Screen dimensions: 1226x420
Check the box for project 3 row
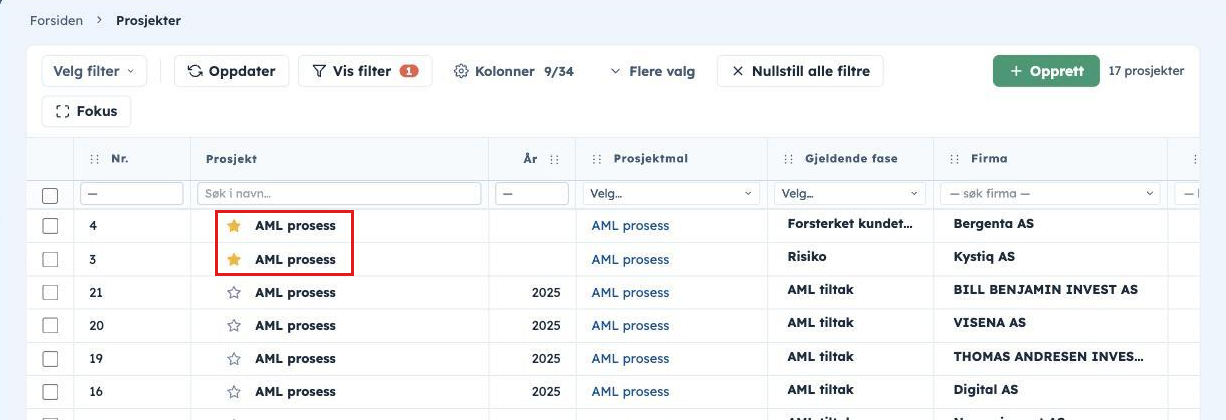[x=50, y=259]
